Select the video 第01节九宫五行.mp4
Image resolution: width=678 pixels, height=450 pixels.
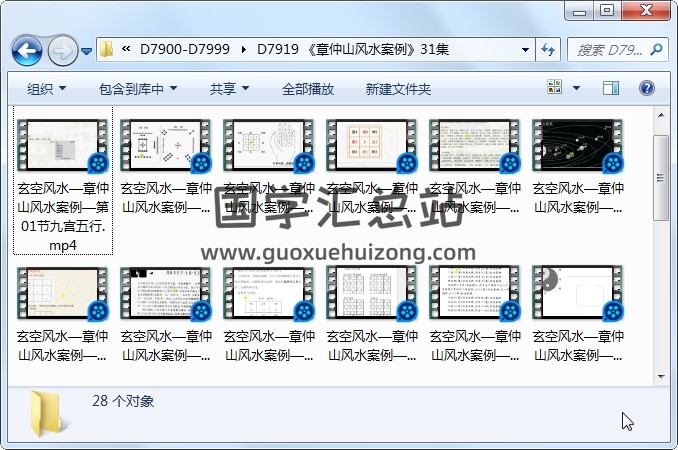(61, 180)
